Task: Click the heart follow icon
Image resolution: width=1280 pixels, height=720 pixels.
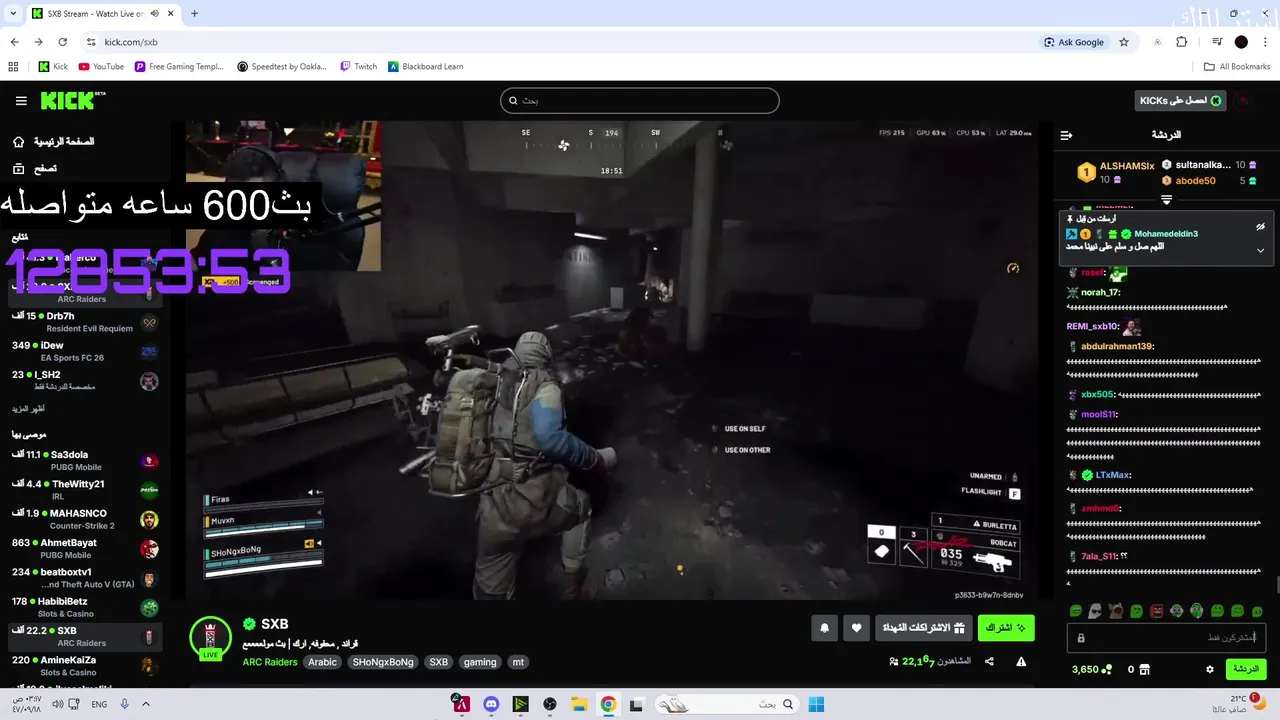Action: point(856,628)
